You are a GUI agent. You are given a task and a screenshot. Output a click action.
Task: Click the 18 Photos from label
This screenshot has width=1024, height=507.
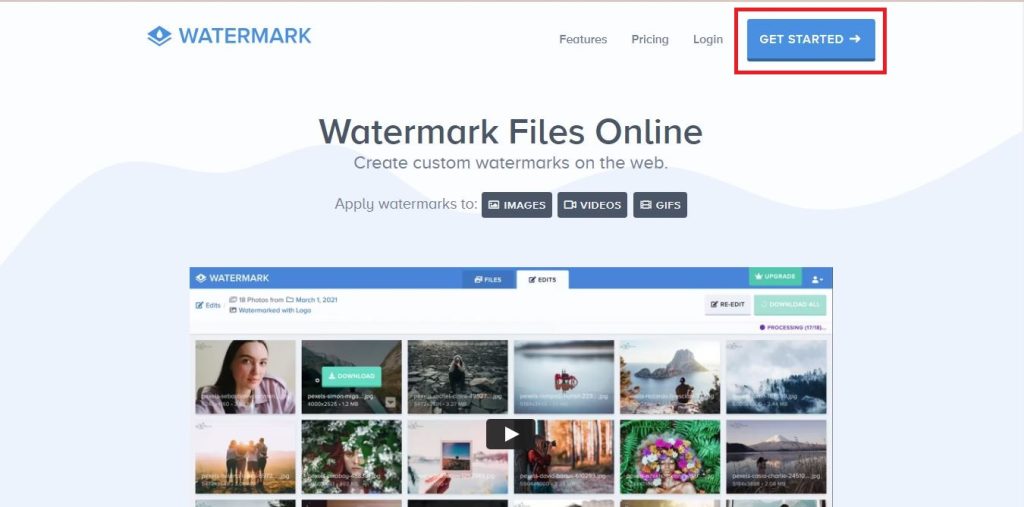click(257, 300)
